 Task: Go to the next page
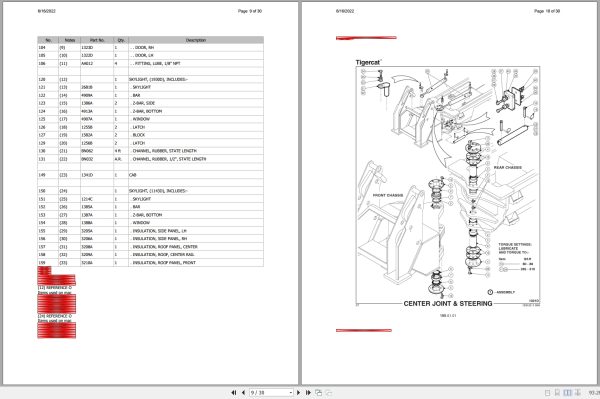(x=298, y=392)
